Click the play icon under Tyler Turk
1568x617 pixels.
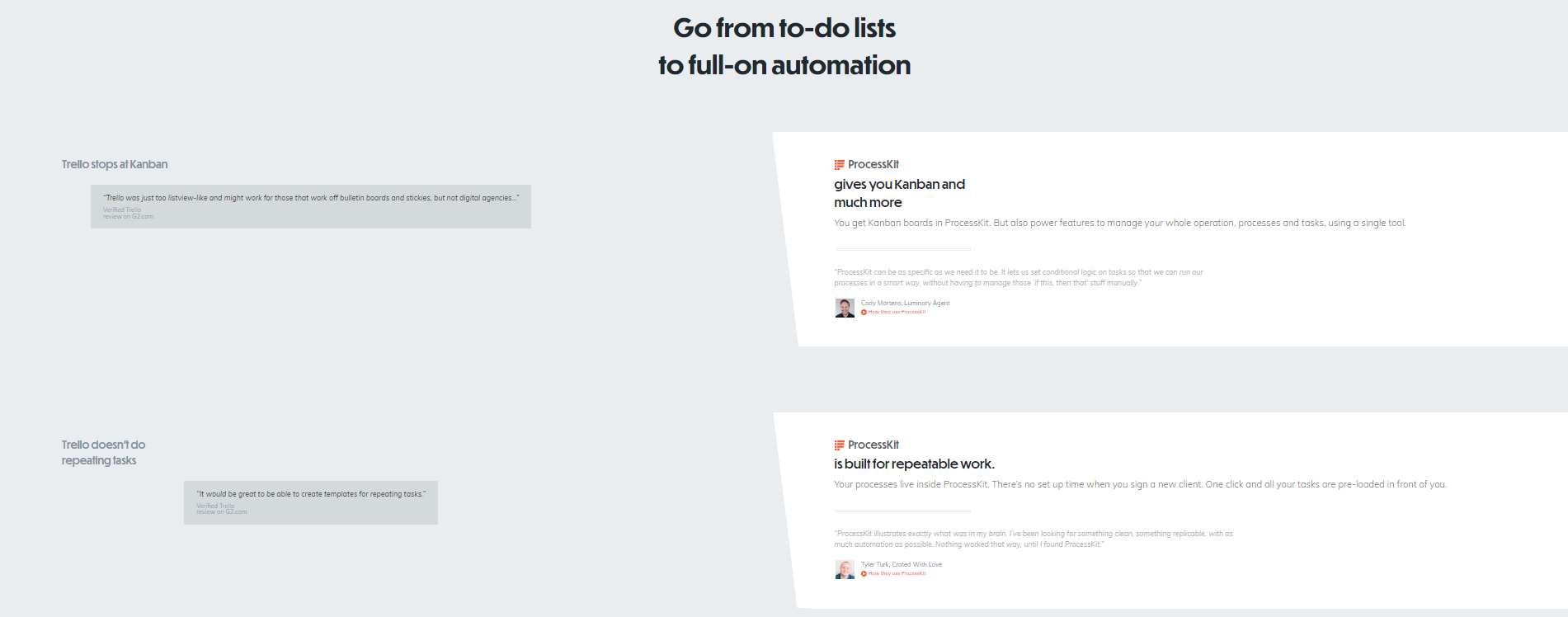(864, 574)
